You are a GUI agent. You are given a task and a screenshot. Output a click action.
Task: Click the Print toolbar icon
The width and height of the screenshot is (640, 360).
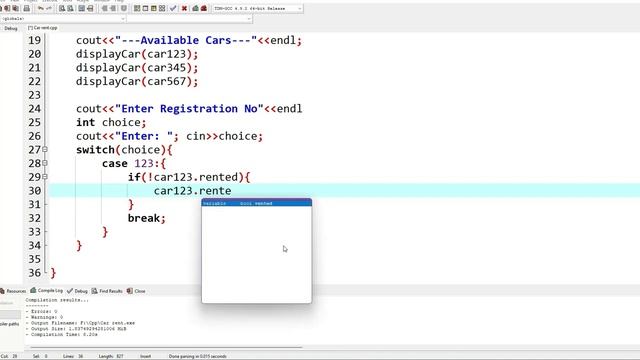click(x=27, y=8)
